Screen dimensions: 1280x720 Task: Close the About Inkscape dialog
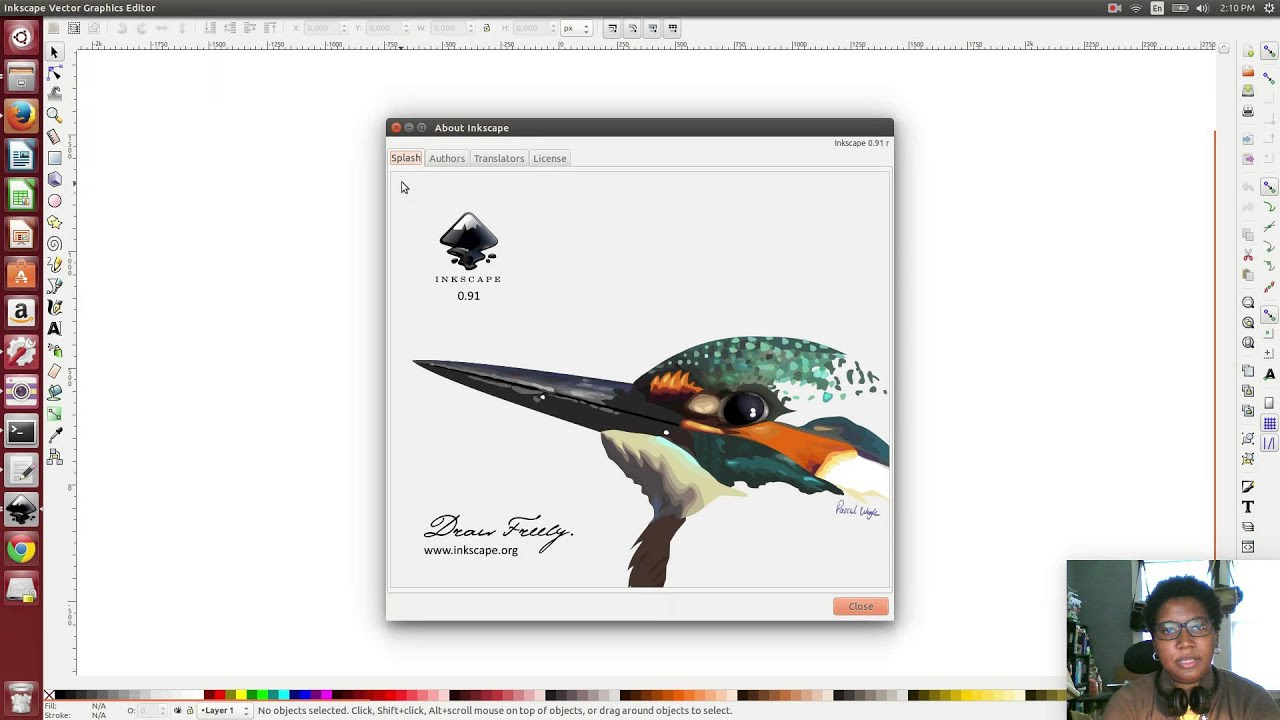[861, 606]
